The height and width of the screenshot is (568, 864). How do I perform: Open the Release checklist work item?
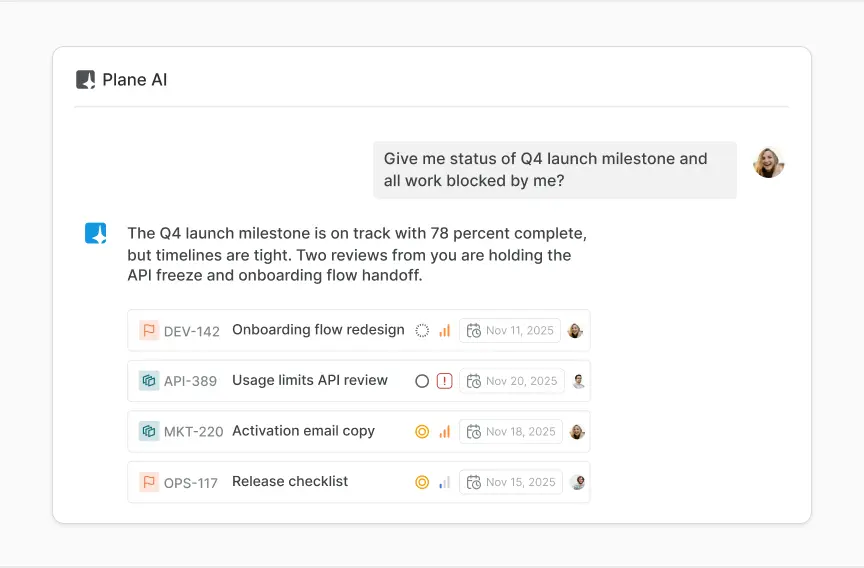click(290, 481)
